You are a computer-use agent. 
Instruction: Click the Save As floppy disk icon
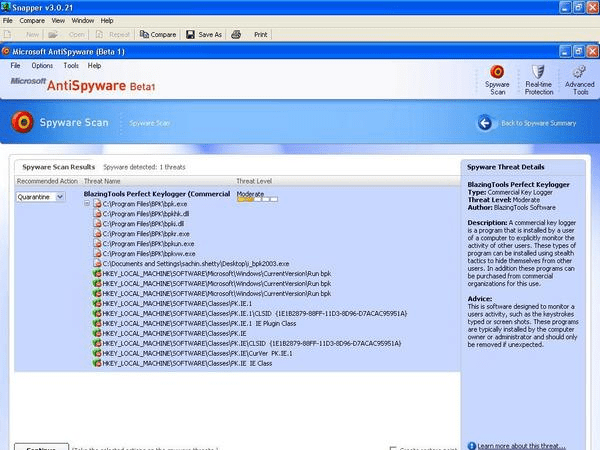(x=191, y=34)
